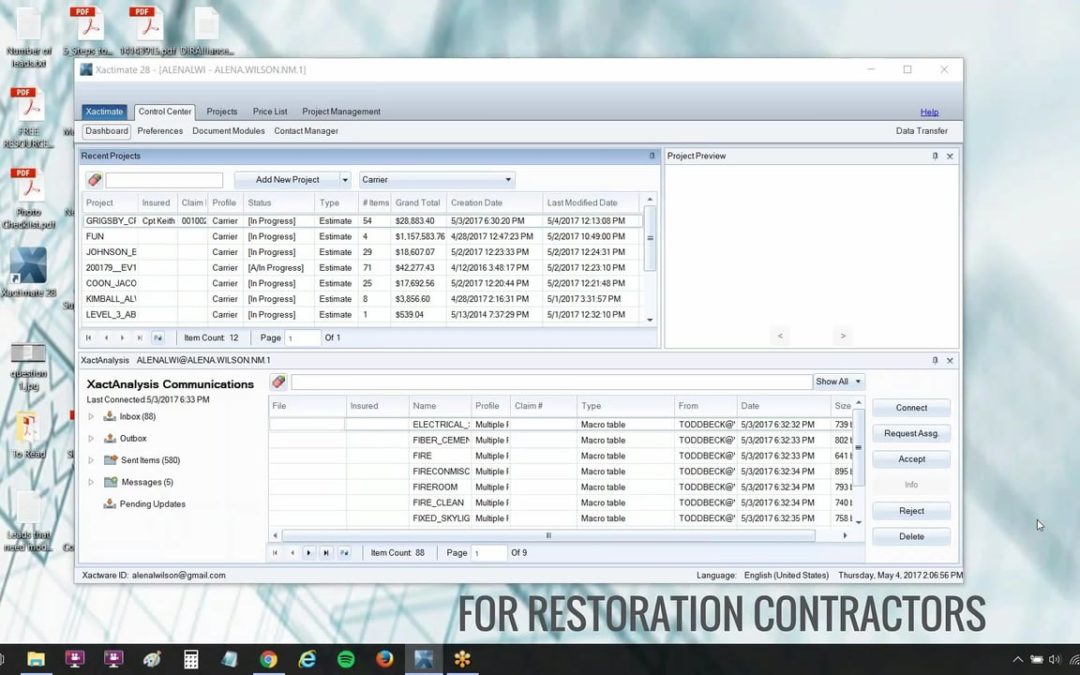Open Calculator from the taskbar

tap(191, 659)
